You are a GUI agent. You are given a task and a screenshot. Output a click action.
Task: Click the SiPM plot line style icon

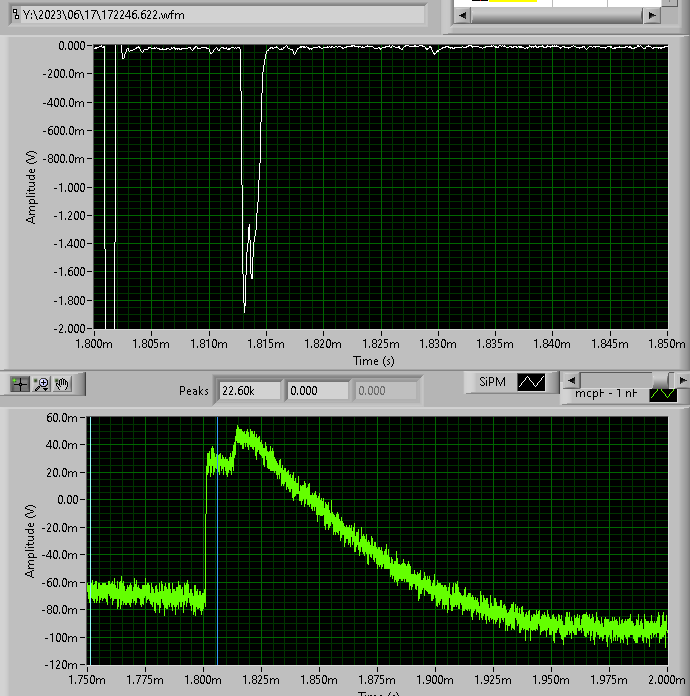click(x=530, y=382)
